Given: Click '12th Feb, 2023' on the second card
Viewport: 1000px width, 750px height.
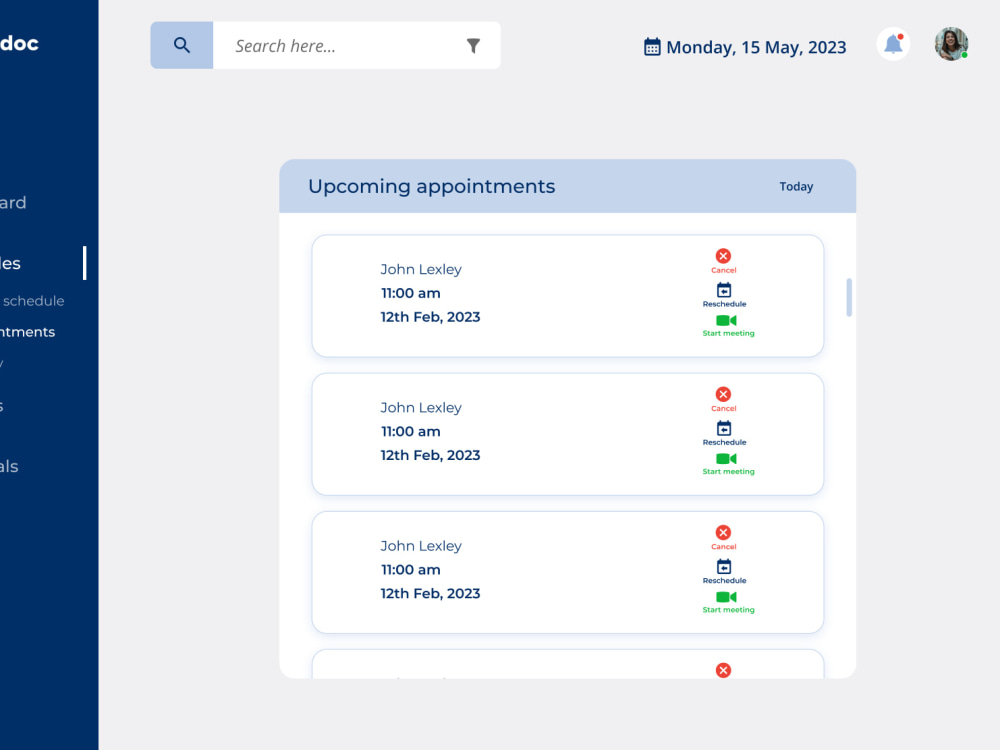Looking at the screenshot, I should [430, 455].
